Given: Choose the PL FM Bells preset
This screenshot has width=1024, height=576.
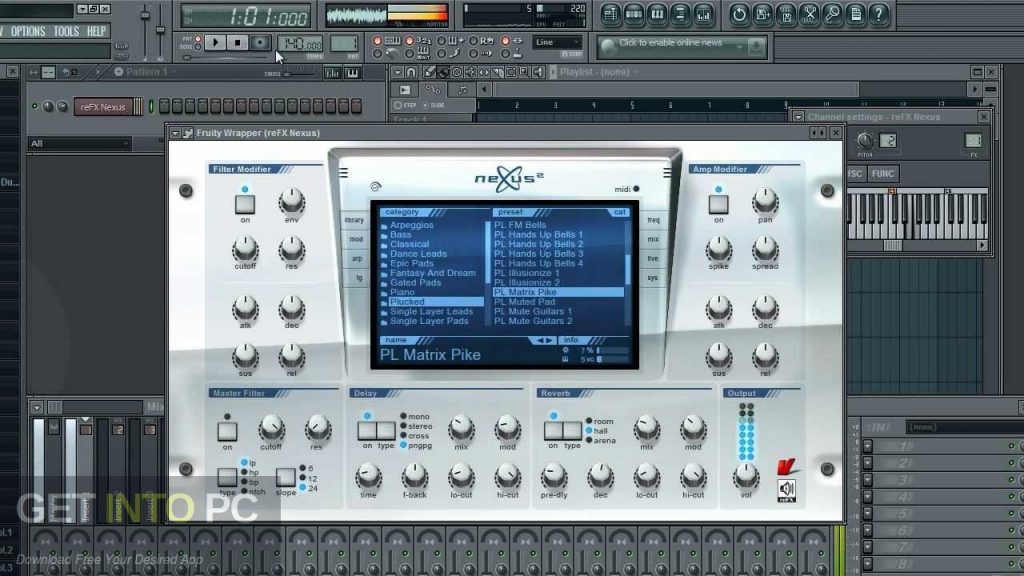Looking at the screenshot, I should (x=520, y=225).
